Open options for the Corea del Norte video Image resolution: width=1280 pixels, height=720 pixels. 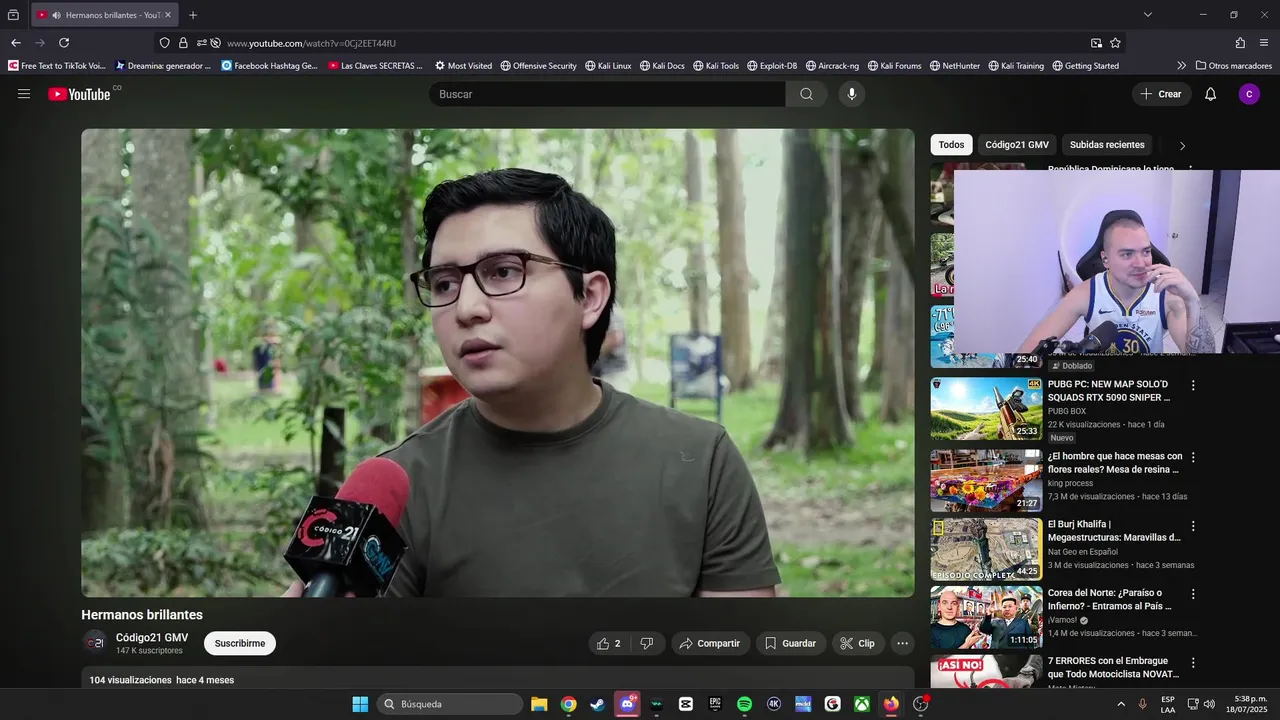click(1192, 594)
